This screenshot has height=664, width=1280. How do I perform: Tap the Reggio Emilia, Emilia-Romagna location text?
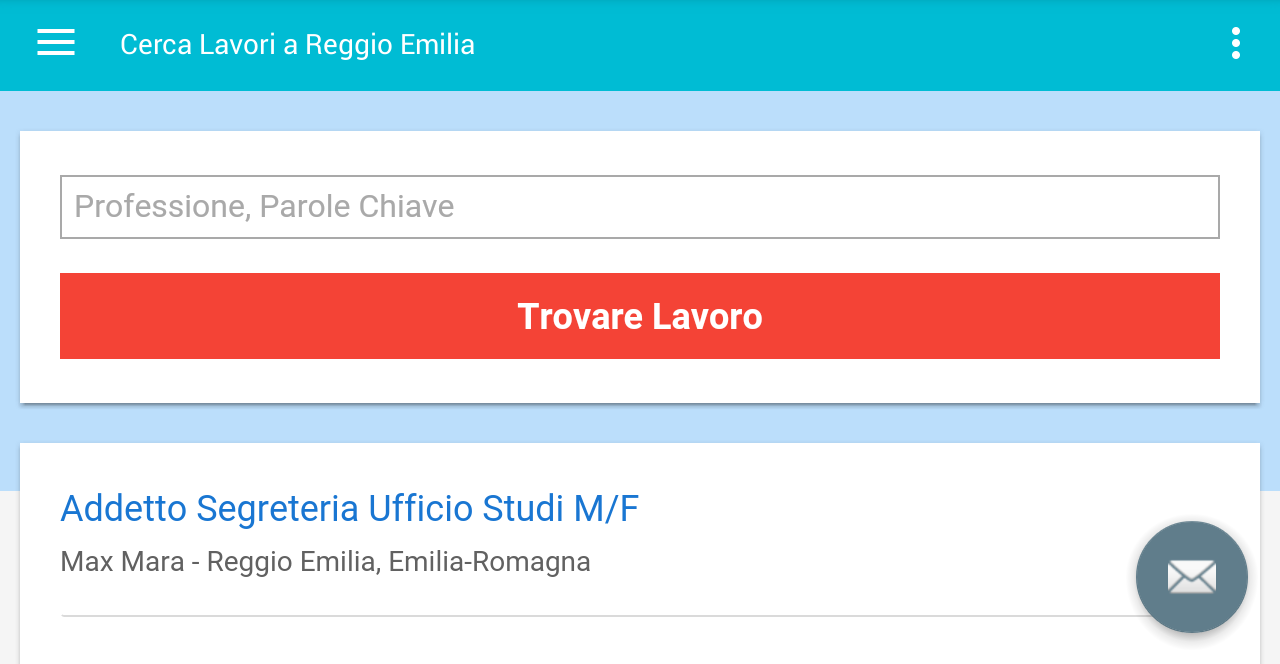pyautogui.click(x=399, y=562)
